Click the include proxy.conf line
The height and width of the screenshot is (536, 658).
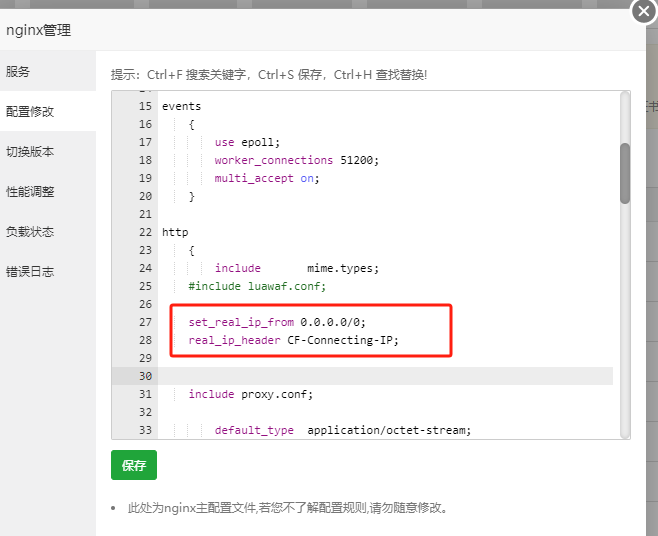pos(251,394)
